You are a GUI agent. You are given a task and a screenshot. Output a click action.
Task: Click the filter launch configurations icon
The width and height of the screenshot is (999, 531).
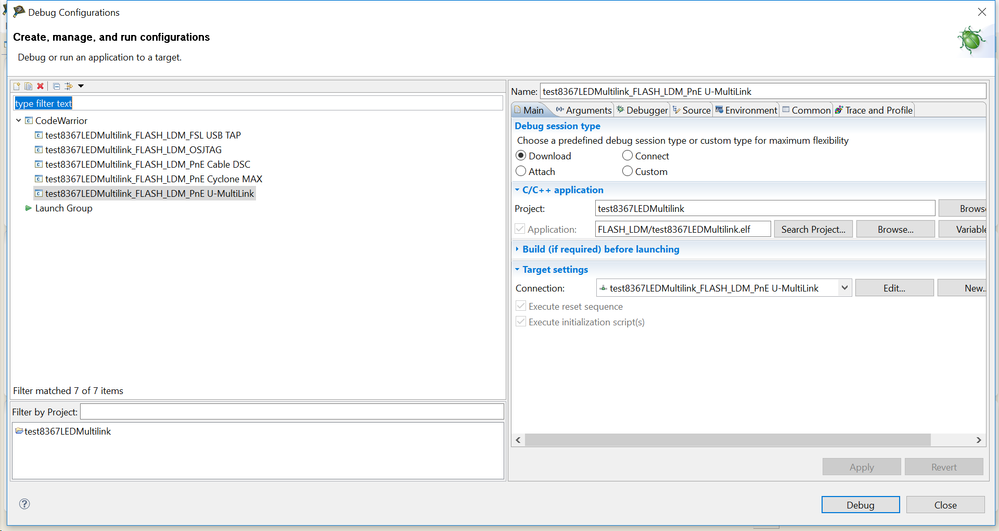coord(68,86)
